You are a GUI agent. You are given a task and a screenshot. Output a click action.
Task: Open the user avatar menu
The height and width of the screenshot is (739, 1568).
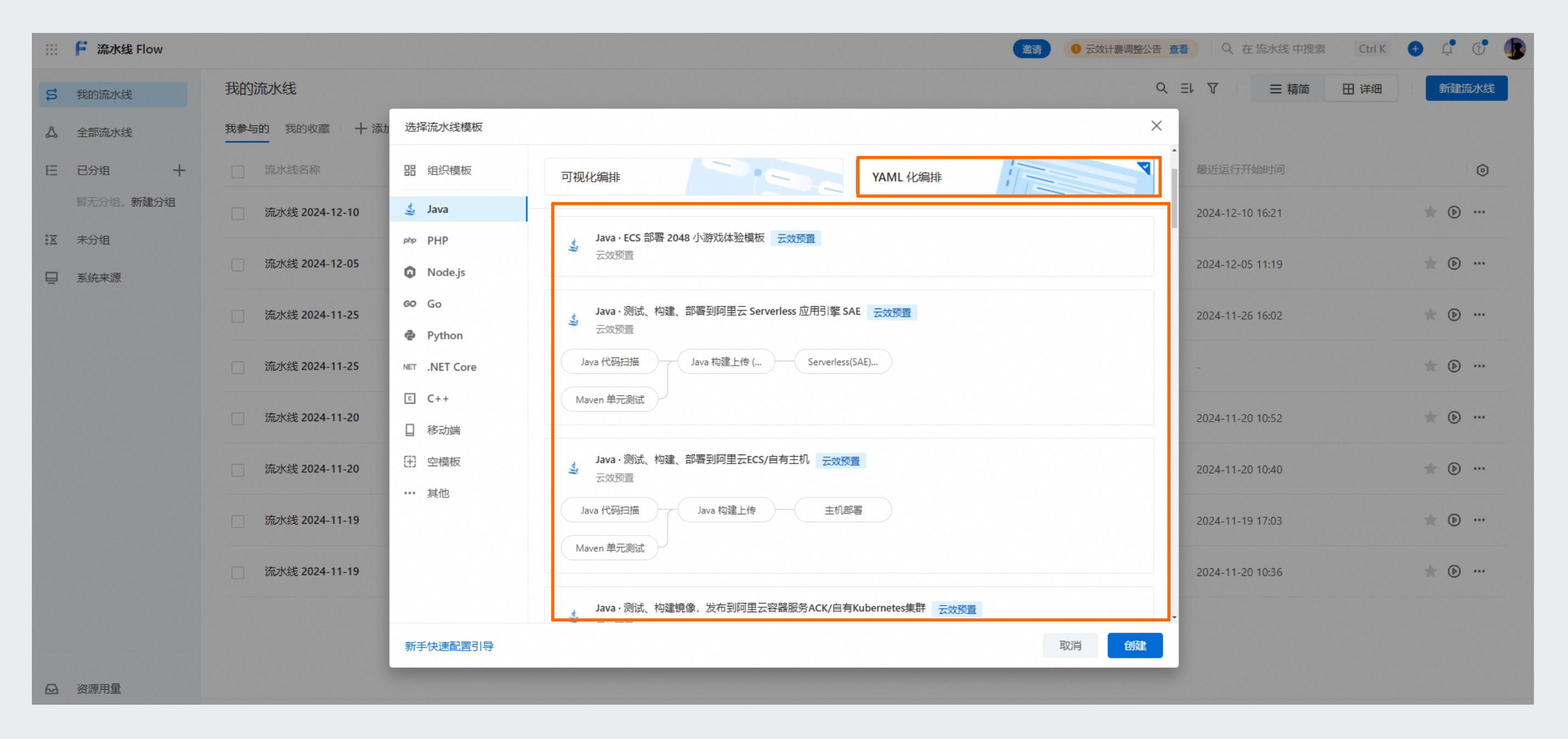(x=1514, y=49)
